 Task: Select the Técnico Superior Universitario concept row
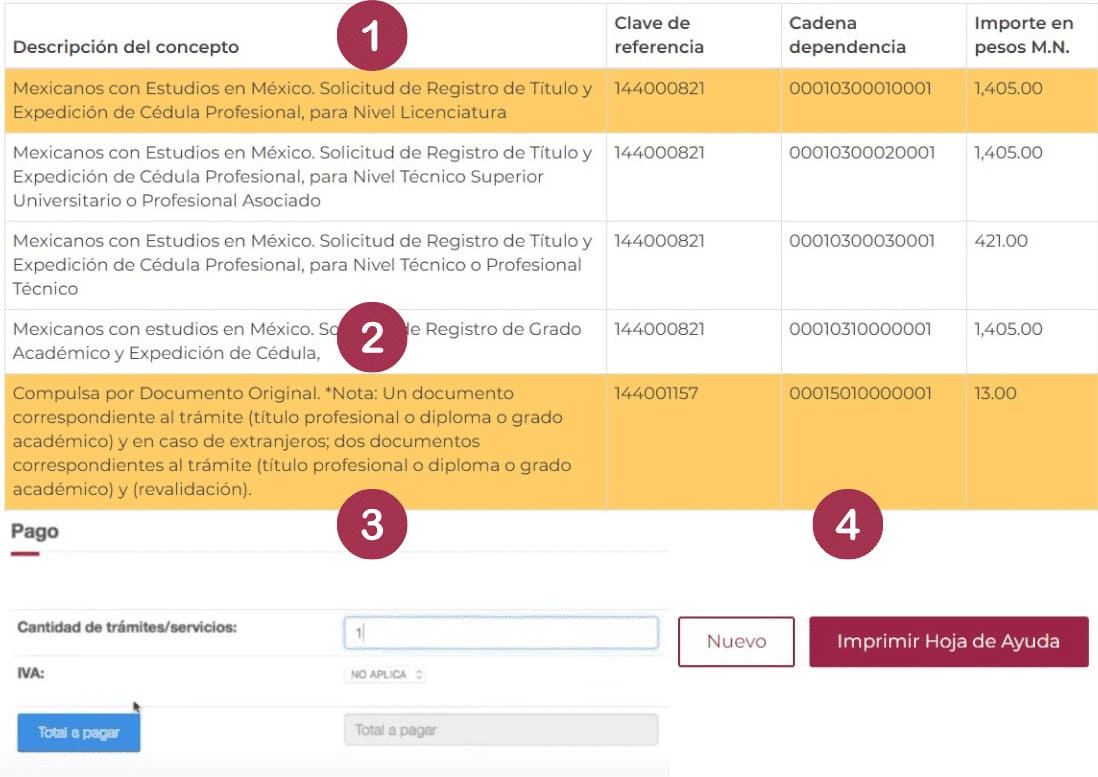click(x=300, y=177)
